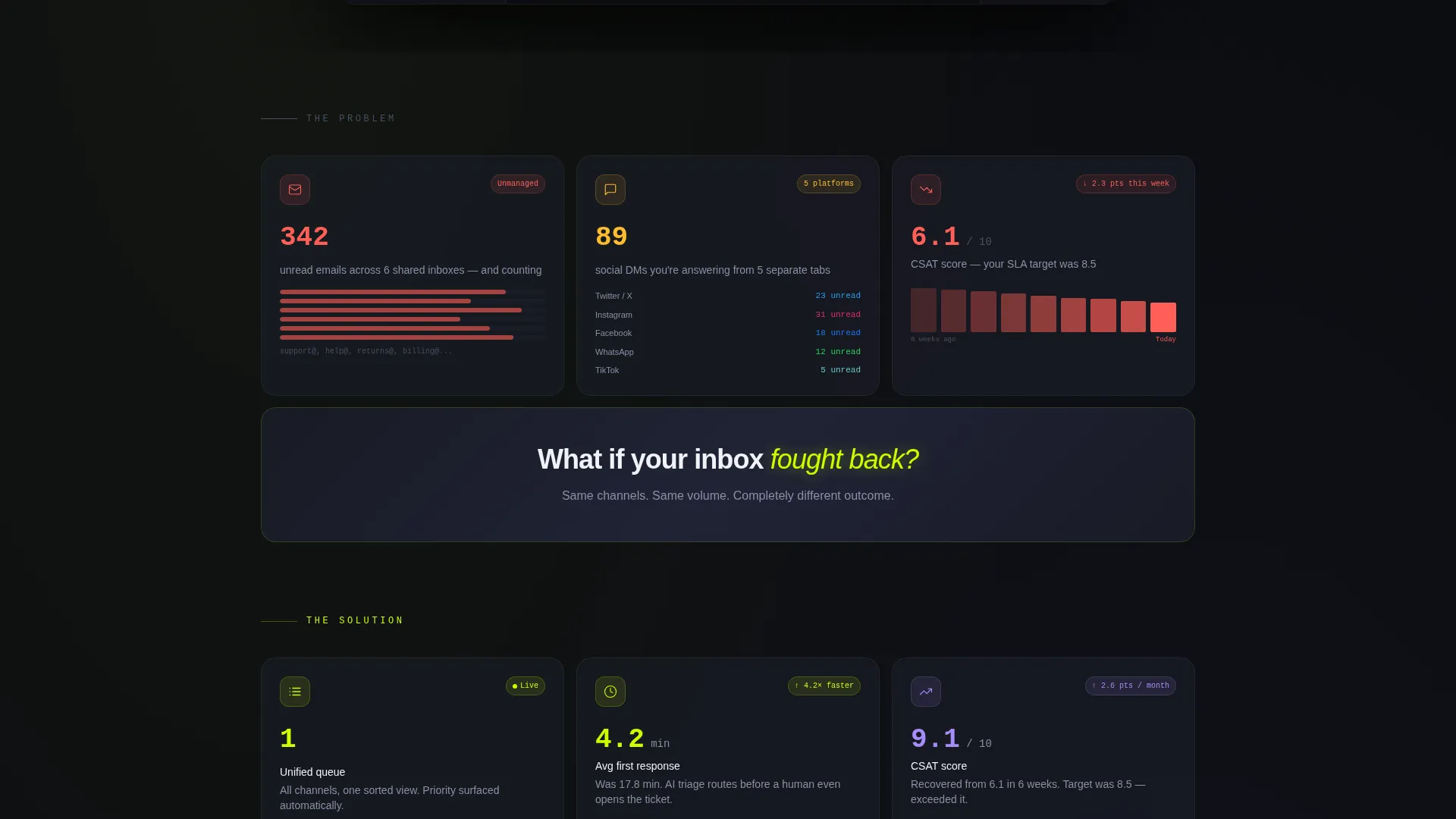The image size is (1456, 819).
Task: Select the Instagram row label
Action: pos(613,315)
